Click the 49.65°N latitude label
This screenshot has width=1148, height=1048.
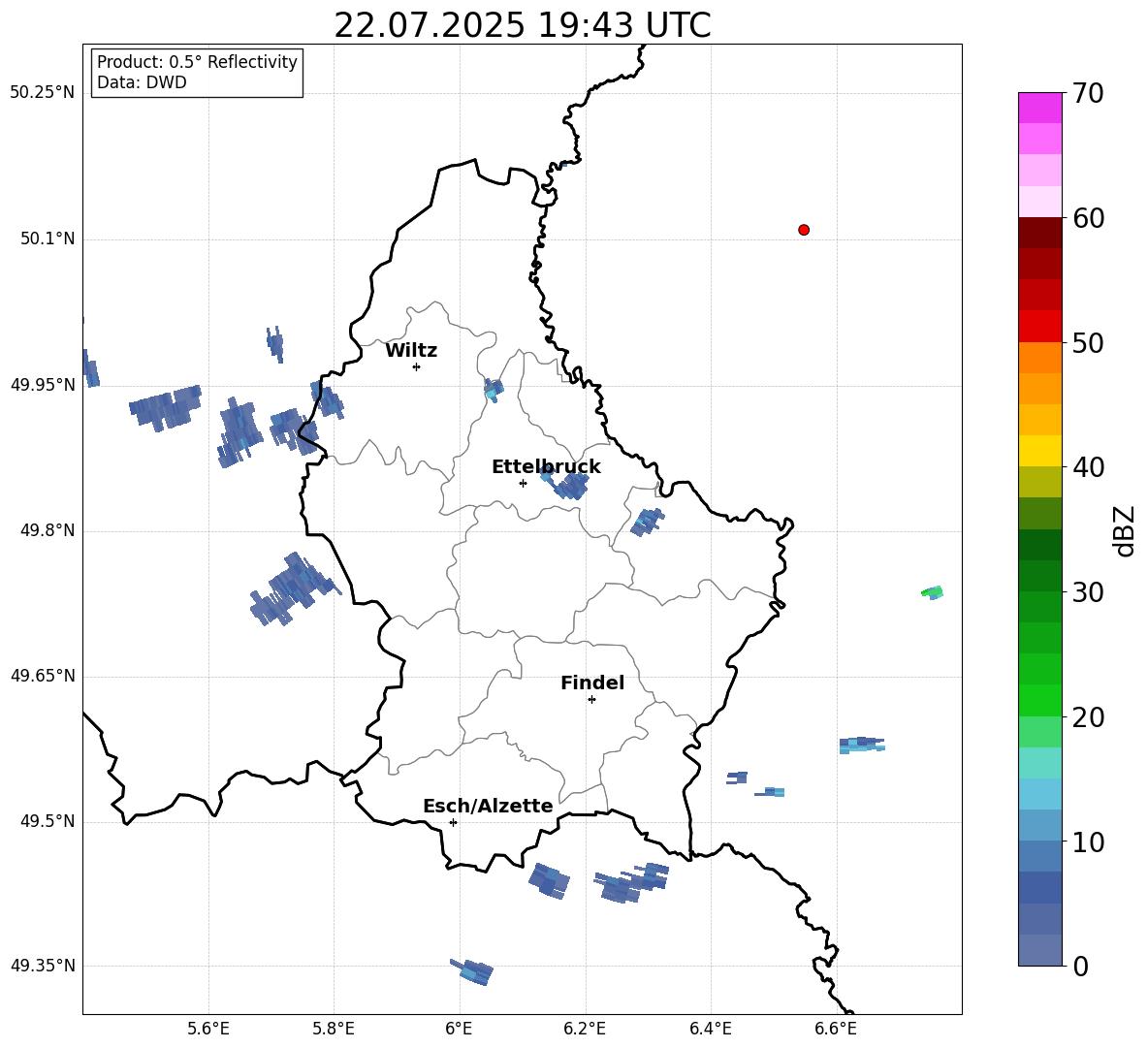pos(43,675)
